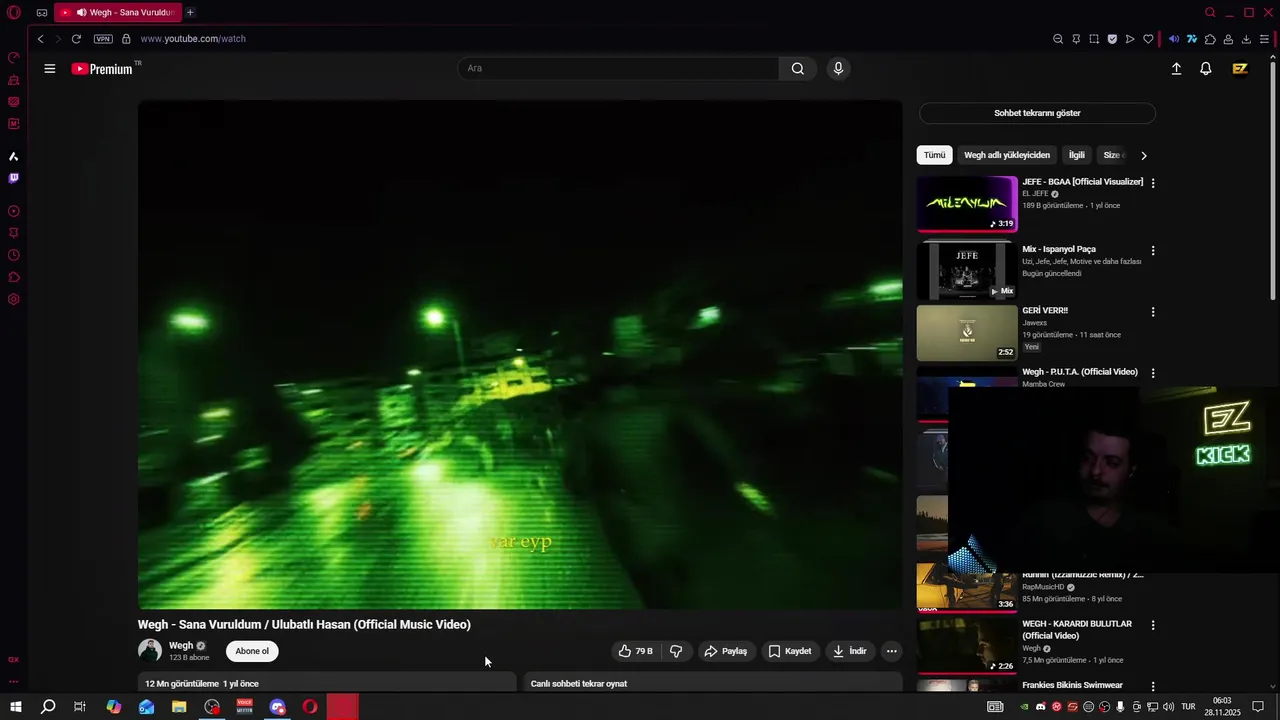Open Aria AI icon in sidebar
1280x720 pixels.
[x=14, y=156]
